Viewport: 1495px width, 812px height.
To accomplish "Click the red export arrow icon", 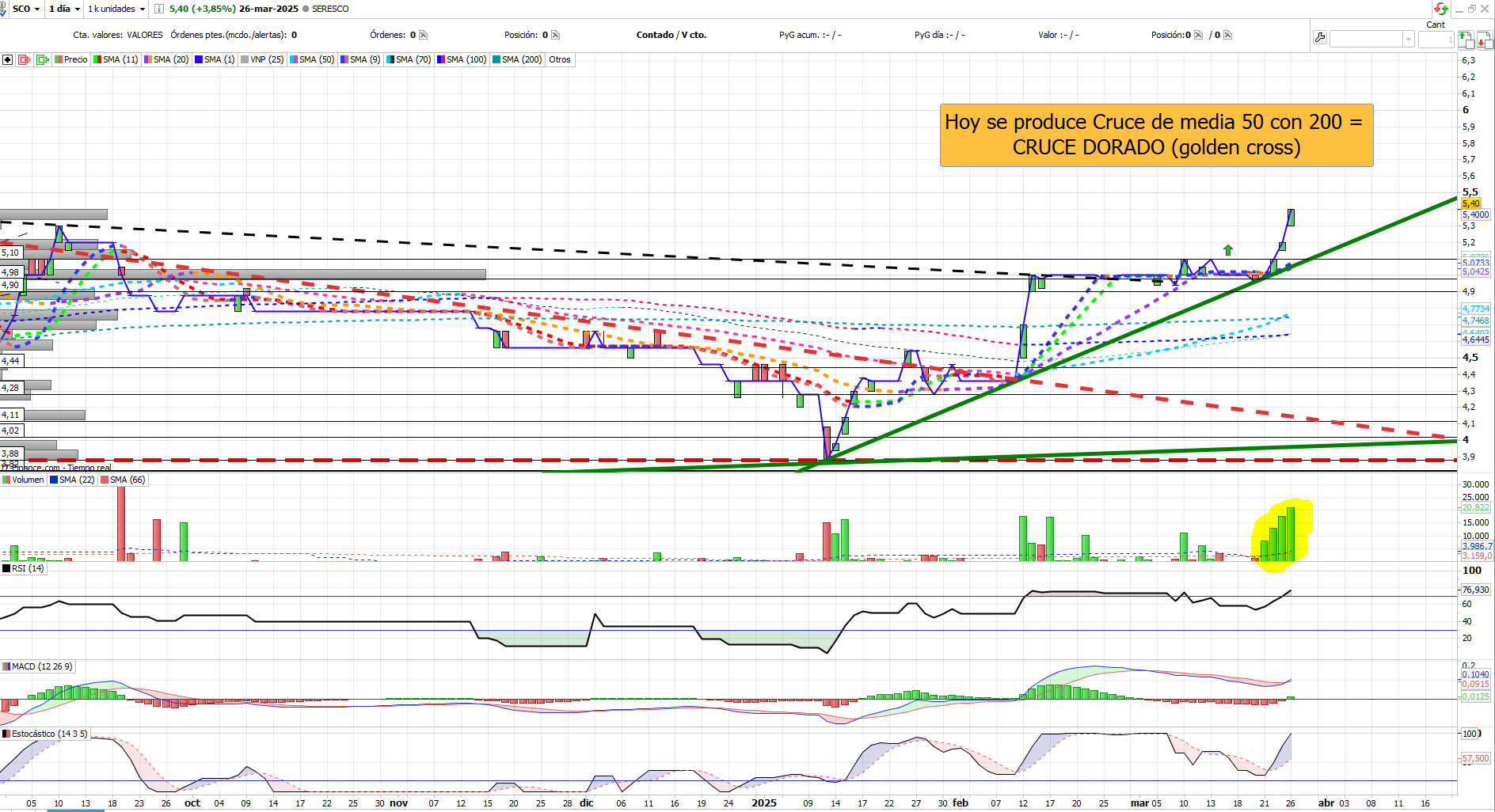I will pyautogui.click(x=25, y=59).
